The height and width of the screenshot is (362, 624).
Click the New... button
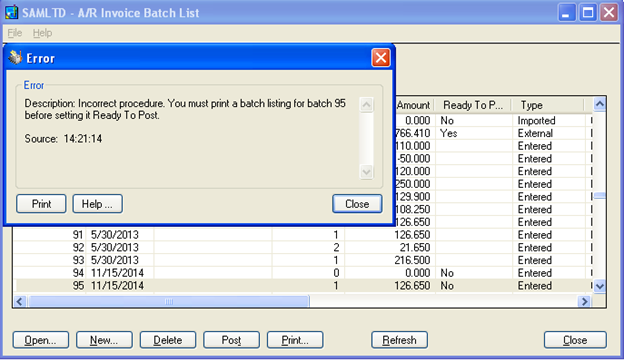(104, 340)
